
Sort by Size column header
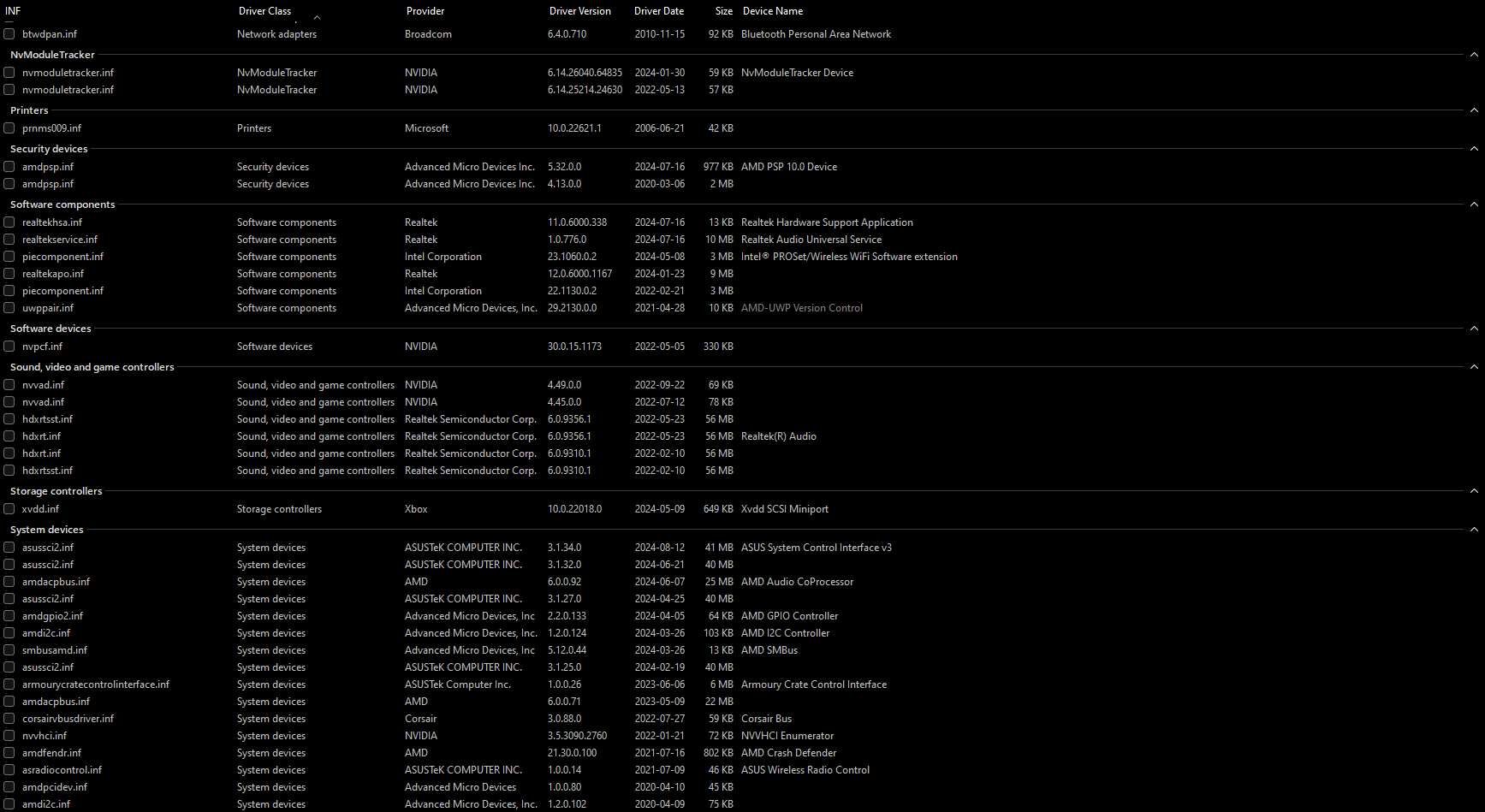click(724, 11)
